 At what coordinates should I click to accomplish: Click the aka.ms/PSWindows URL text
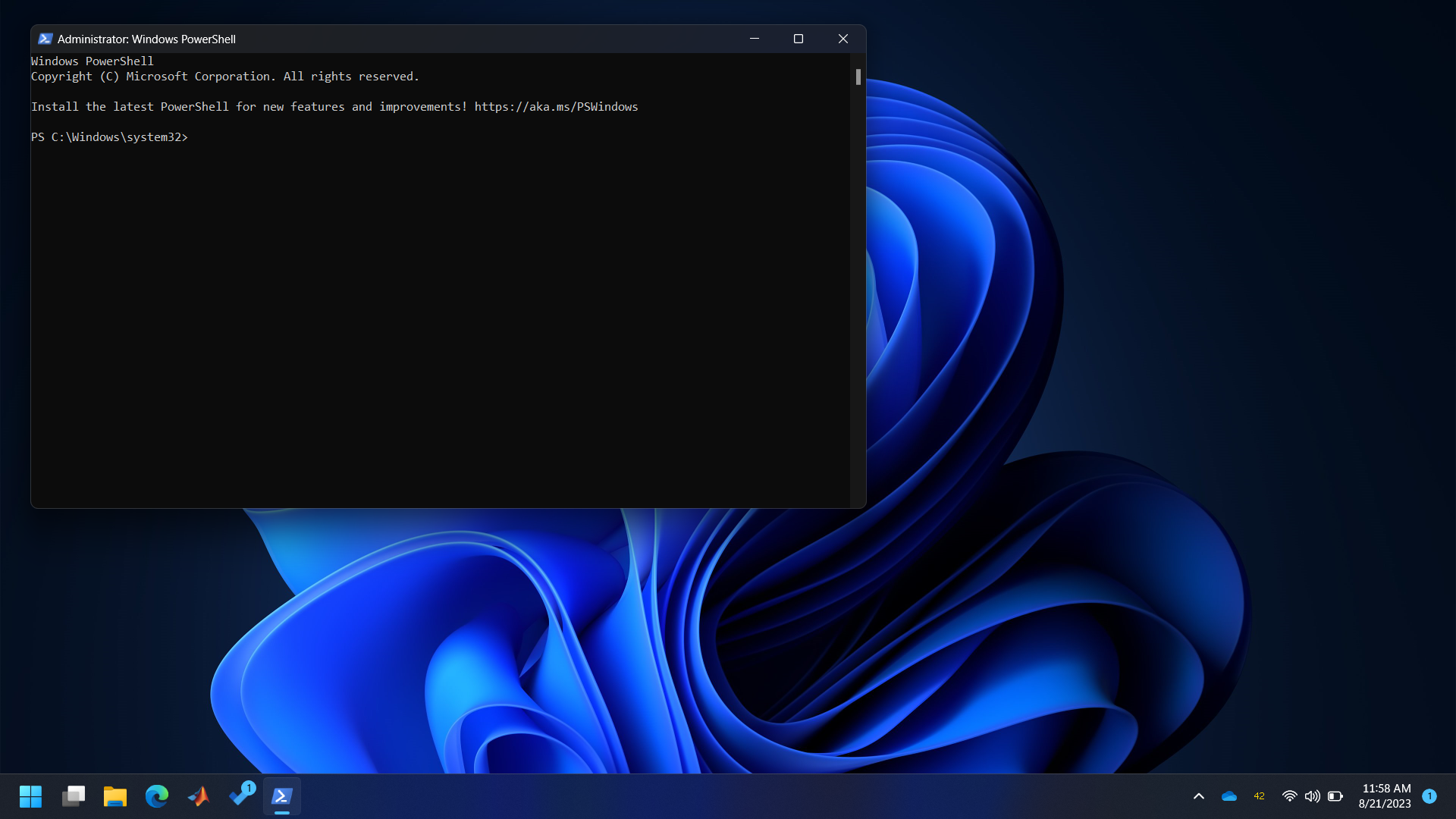click(556, 107)
